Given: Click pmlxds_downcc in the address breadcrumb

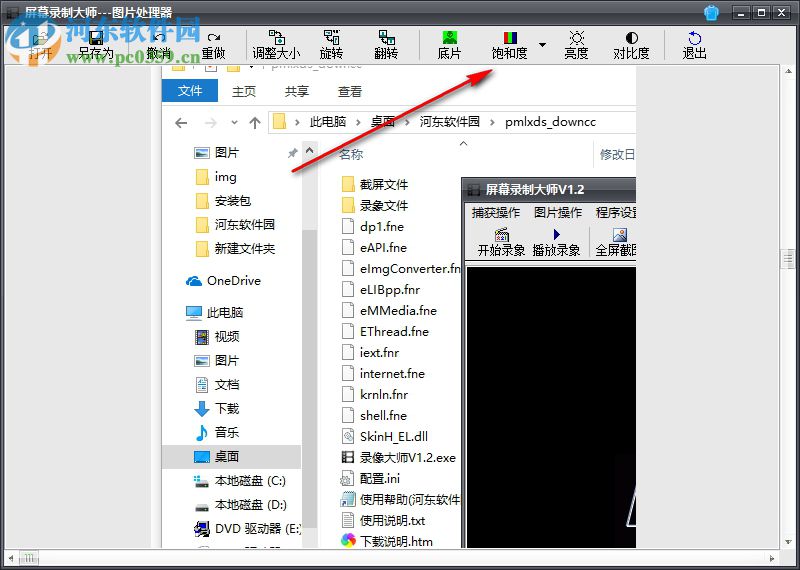Looking at the screenshot, I should [x=550, y=122].
